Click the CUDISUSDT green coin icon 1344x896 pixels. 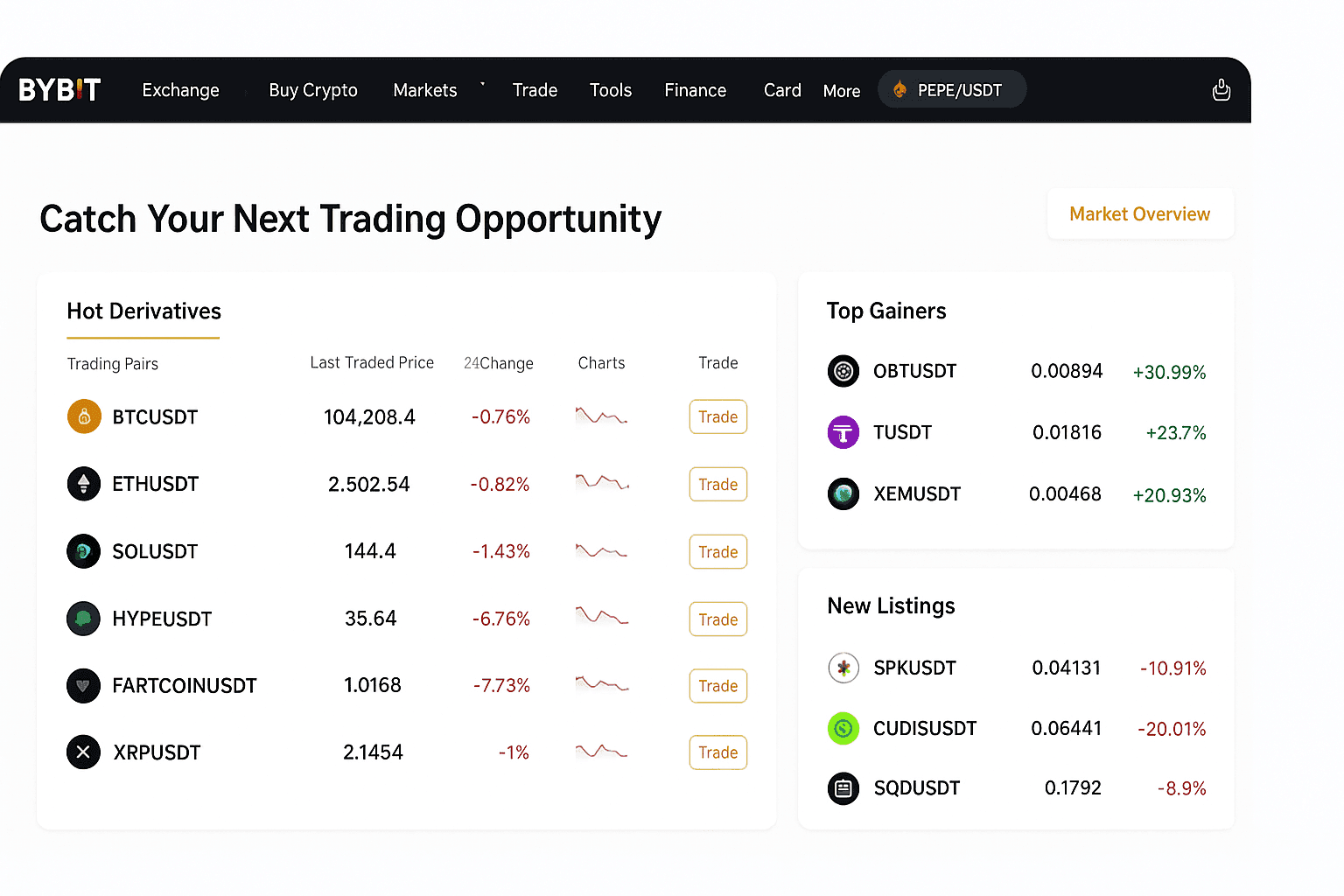point(843,728)
